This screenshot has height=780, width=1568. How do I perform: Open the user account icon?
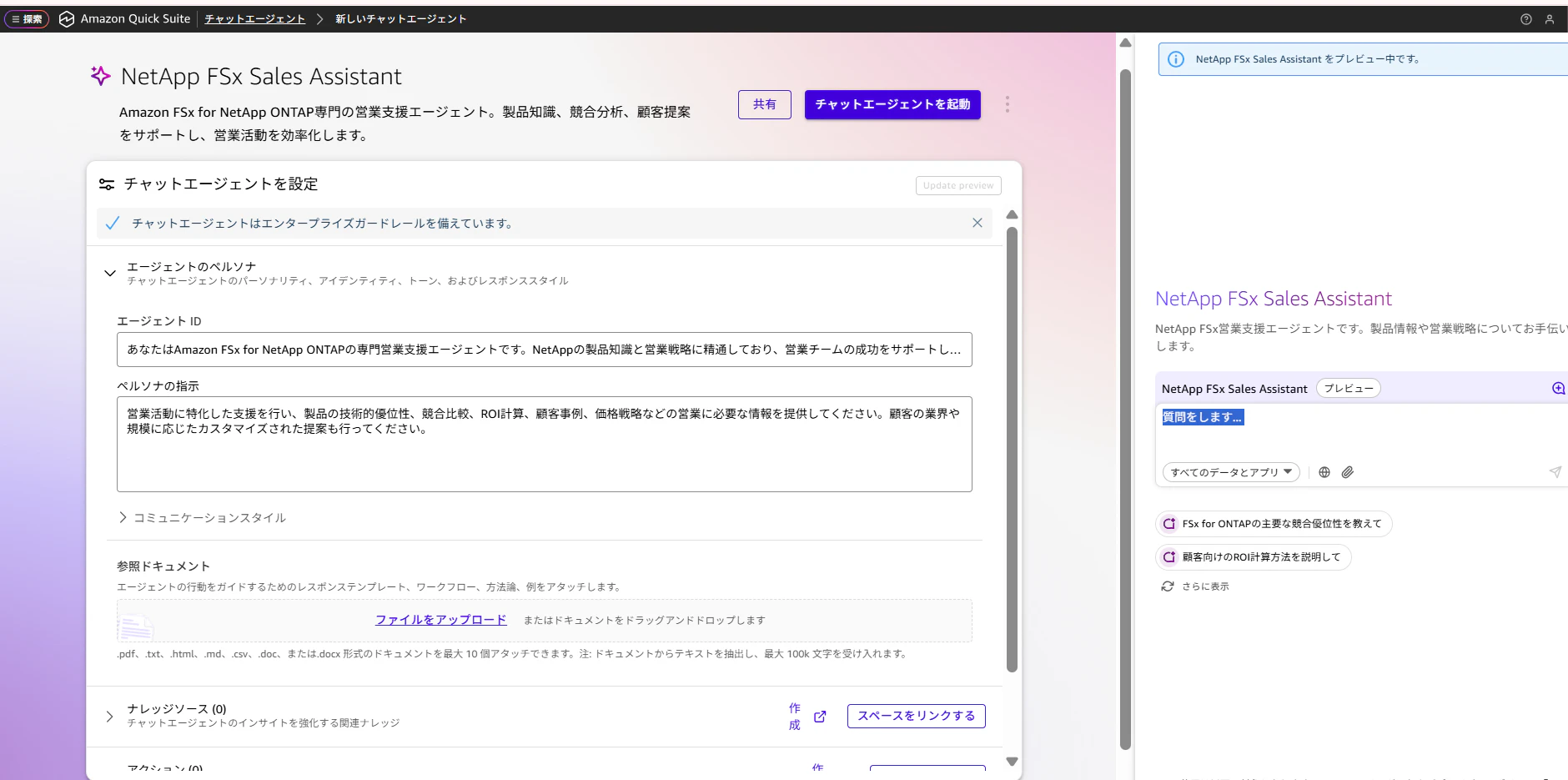[1550, 19]
